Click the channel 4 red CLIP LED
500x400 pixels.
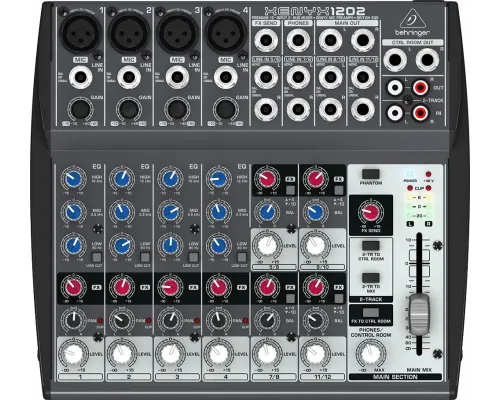[245, 321]
